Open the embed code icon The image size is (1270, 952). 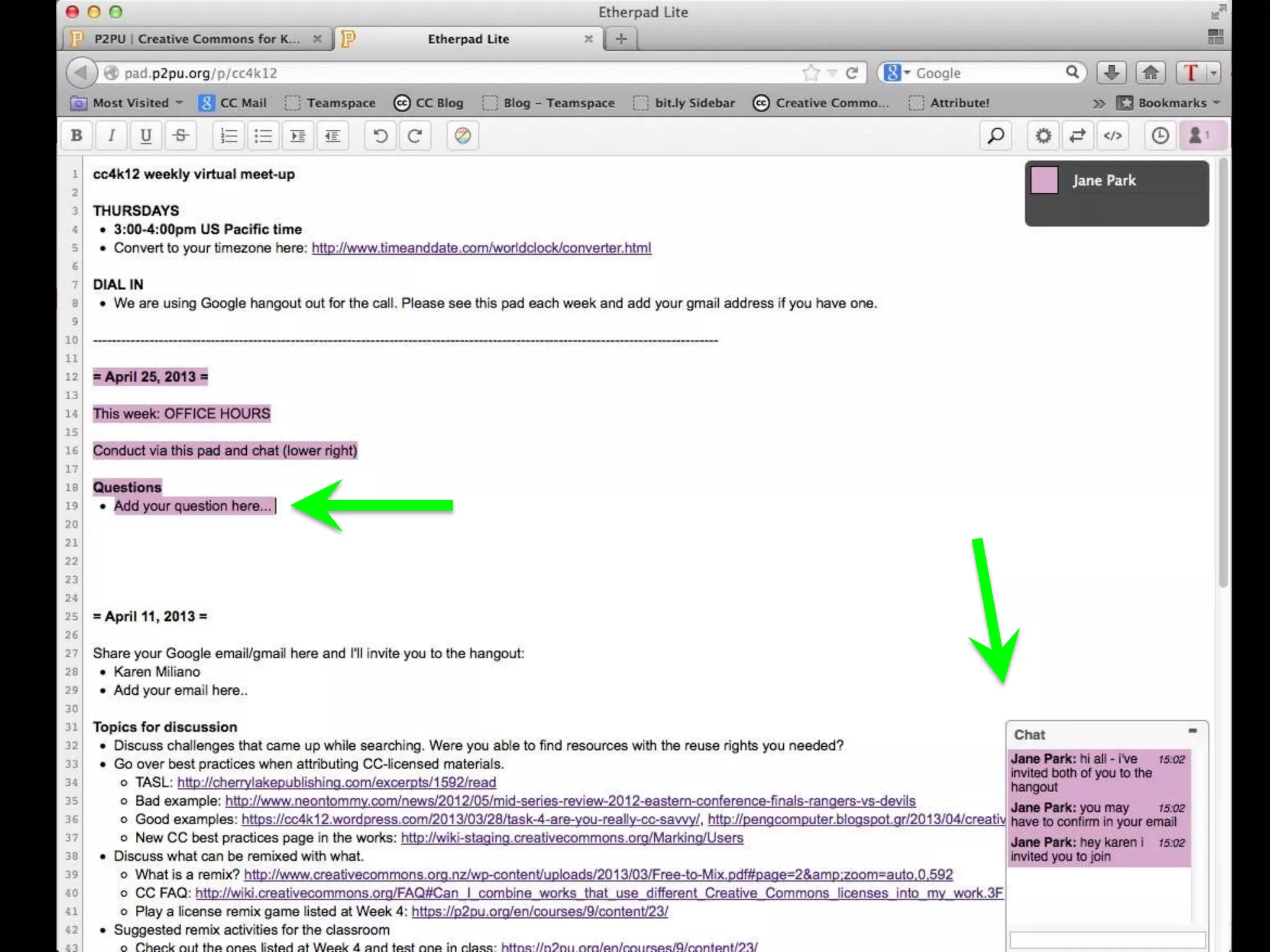pyautogui.click(x=1112, y=136)
